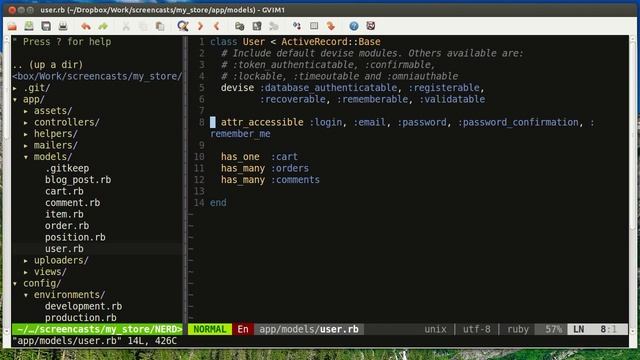The height and width of the screenshot is (360, 640).
Task: Click the Find help lifebuoy icon
Action: point(371,26)
